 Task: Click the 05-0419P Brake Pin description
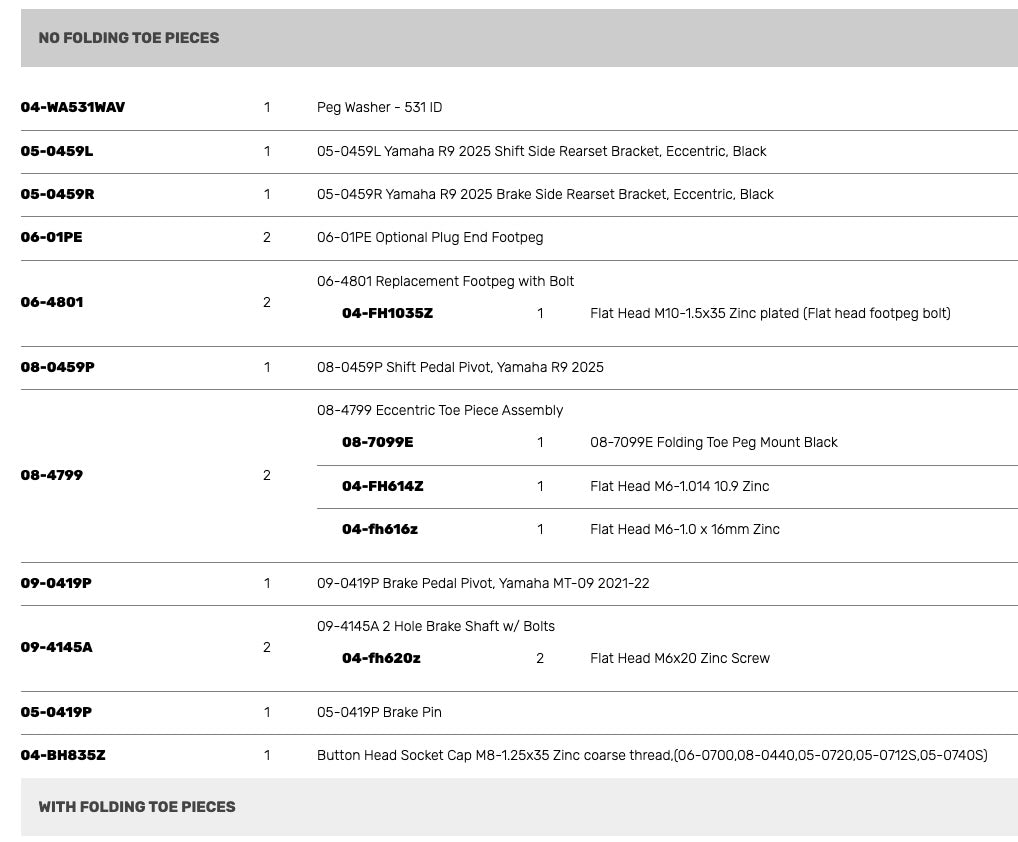379,712
